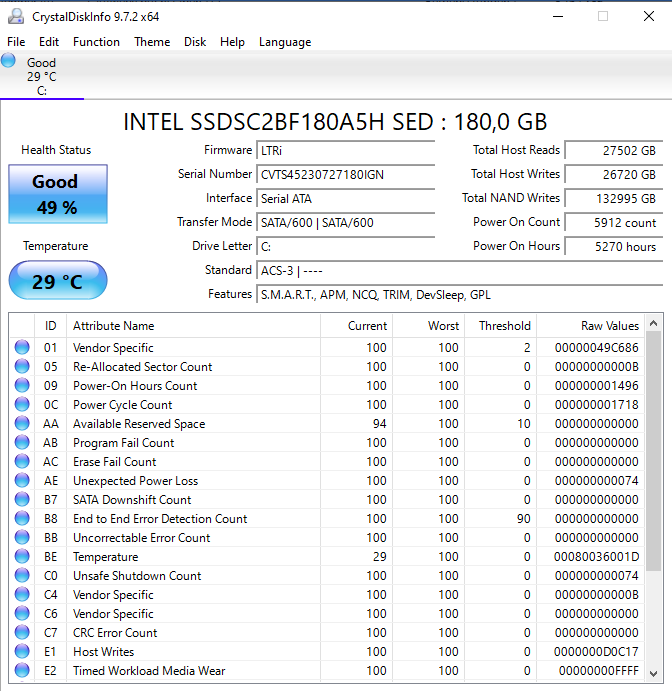This screenshot has width=672, height=691.
Task: Select the Host Writes attribute name
Action: 104,651
